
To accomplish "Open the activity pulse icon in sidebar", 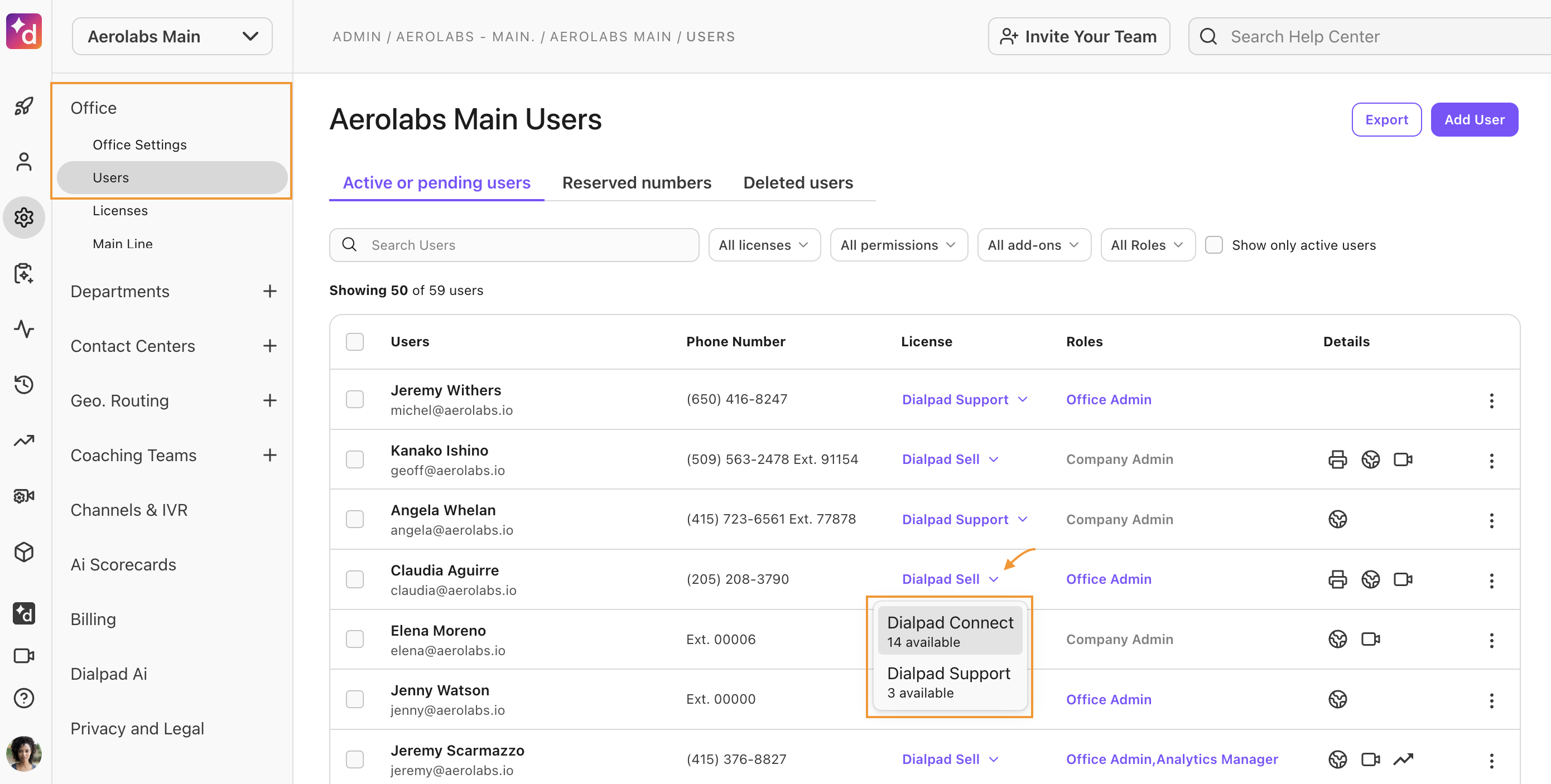I will click(x=24, y=328).
